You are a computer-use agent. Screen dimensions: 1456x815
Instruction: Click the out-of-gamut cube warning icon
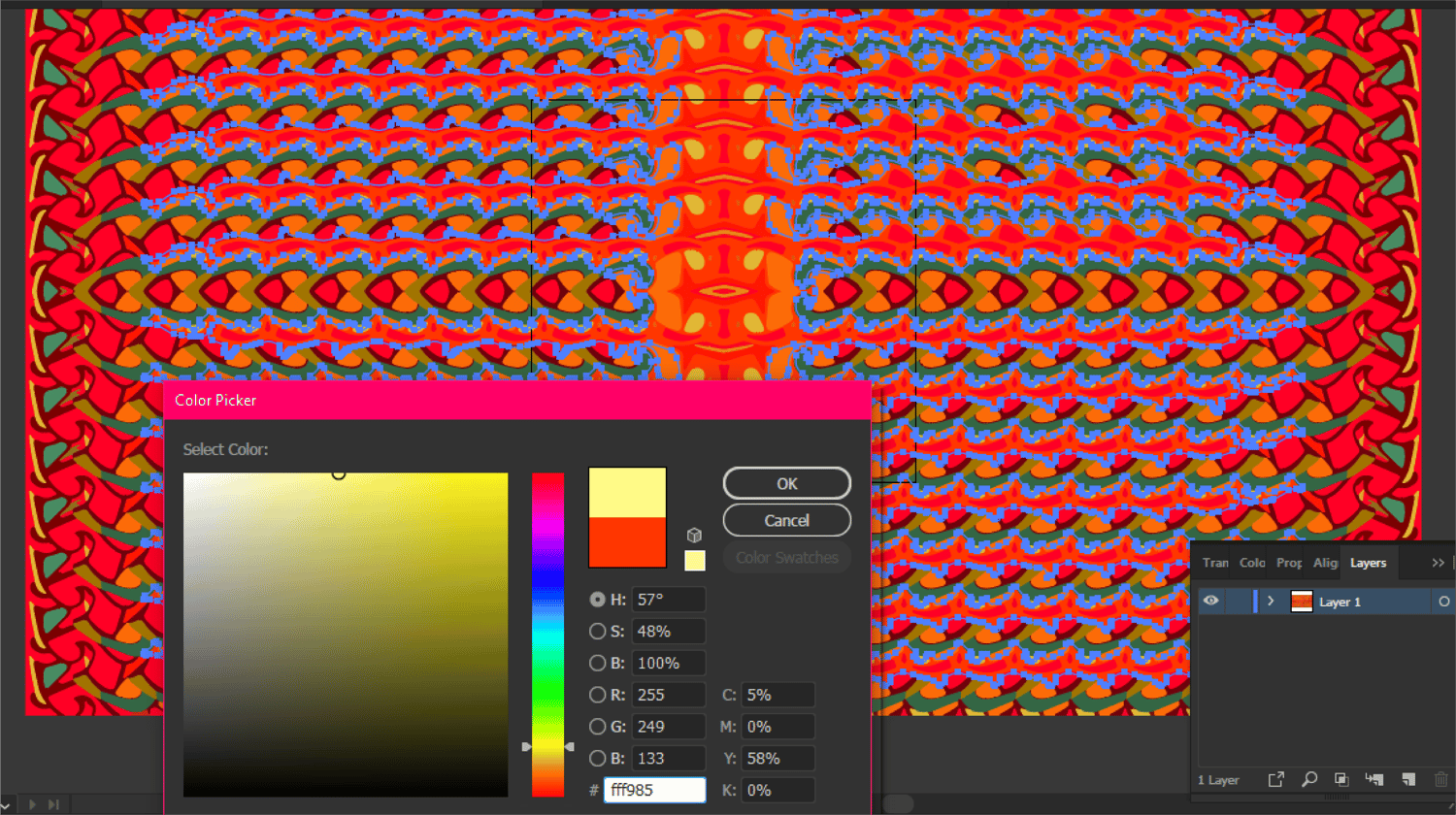(x=695, y=535)
